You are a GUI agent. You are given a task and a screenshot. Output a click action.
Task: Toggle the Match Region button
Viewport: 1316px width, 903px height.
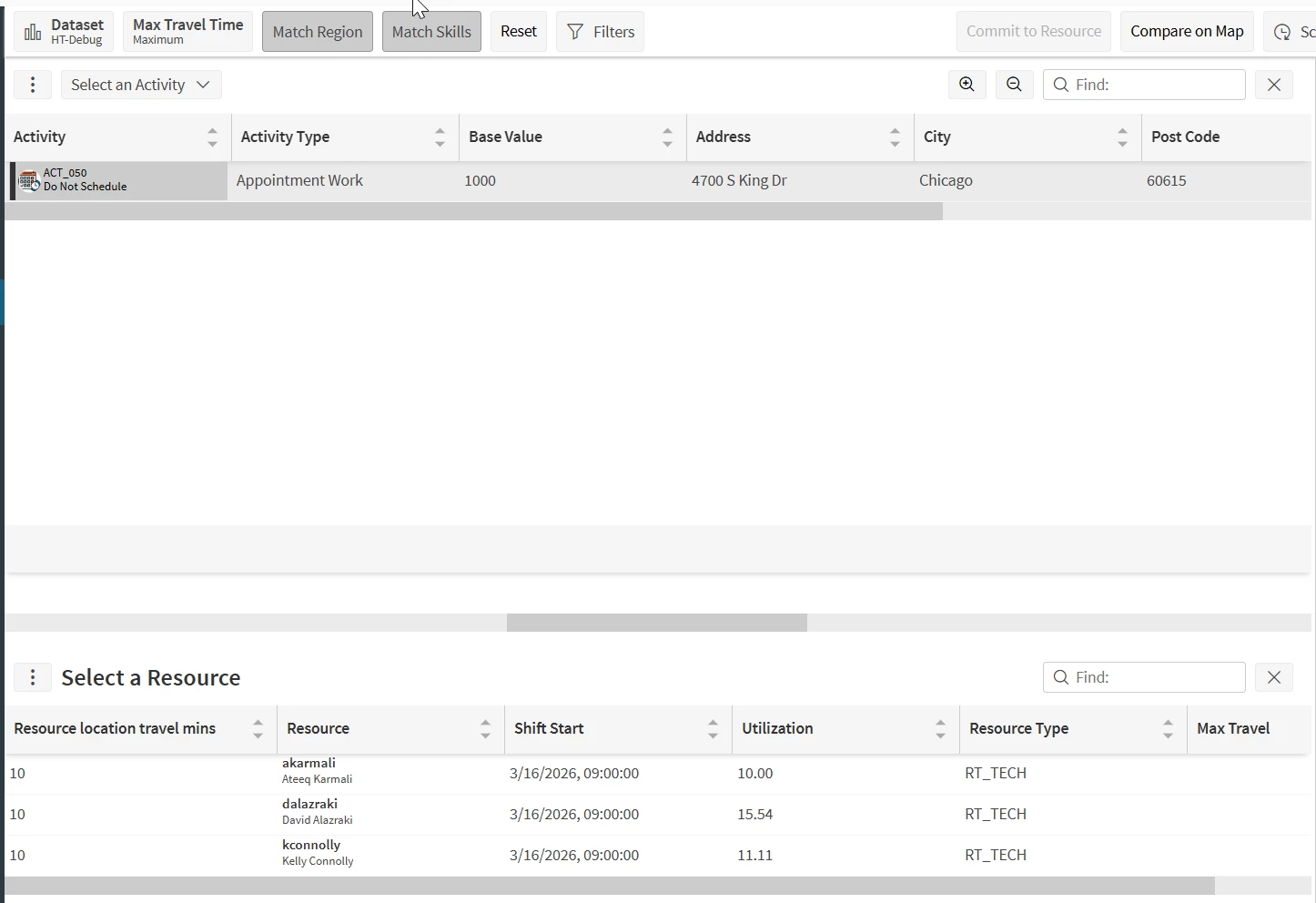tap(318, 32)
